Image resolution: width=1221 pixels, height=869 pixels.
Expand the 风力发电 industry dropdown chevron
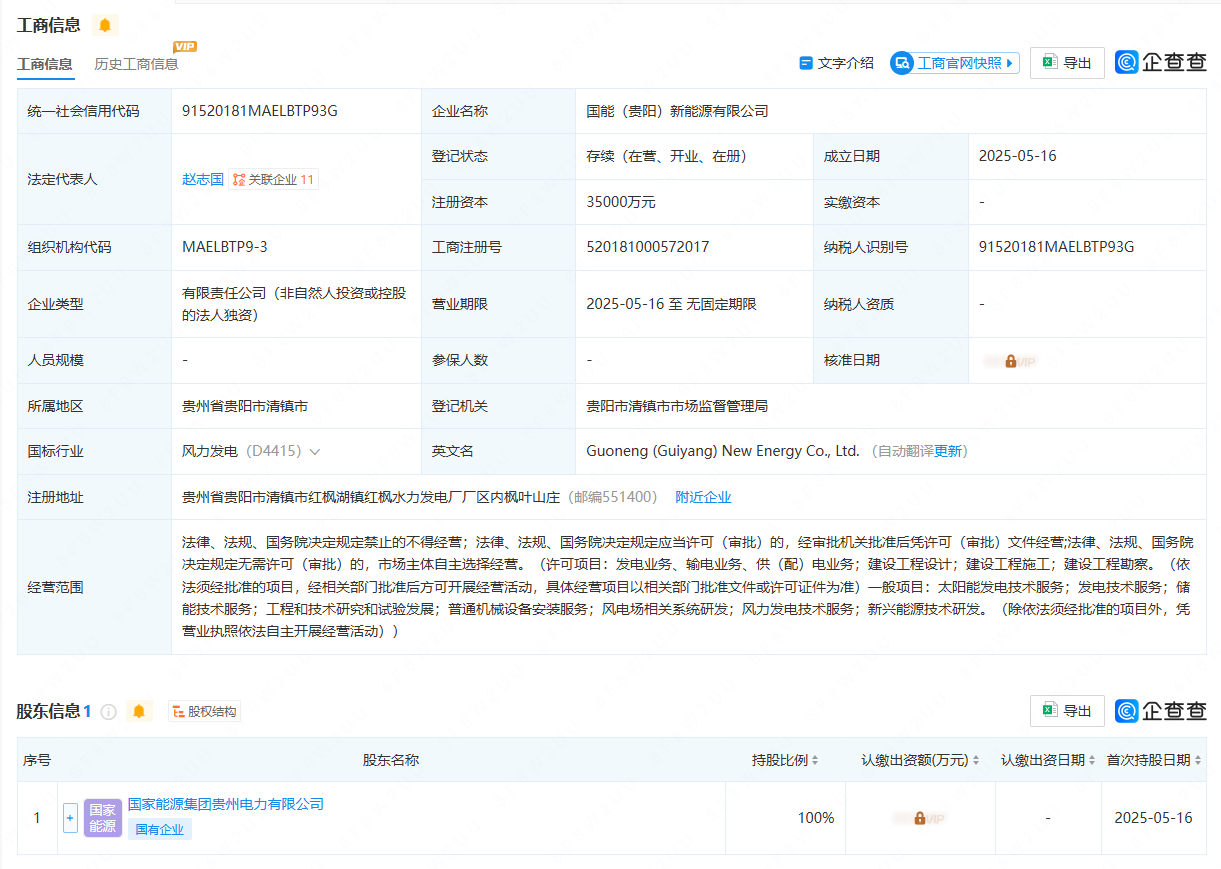click(315, 452)
